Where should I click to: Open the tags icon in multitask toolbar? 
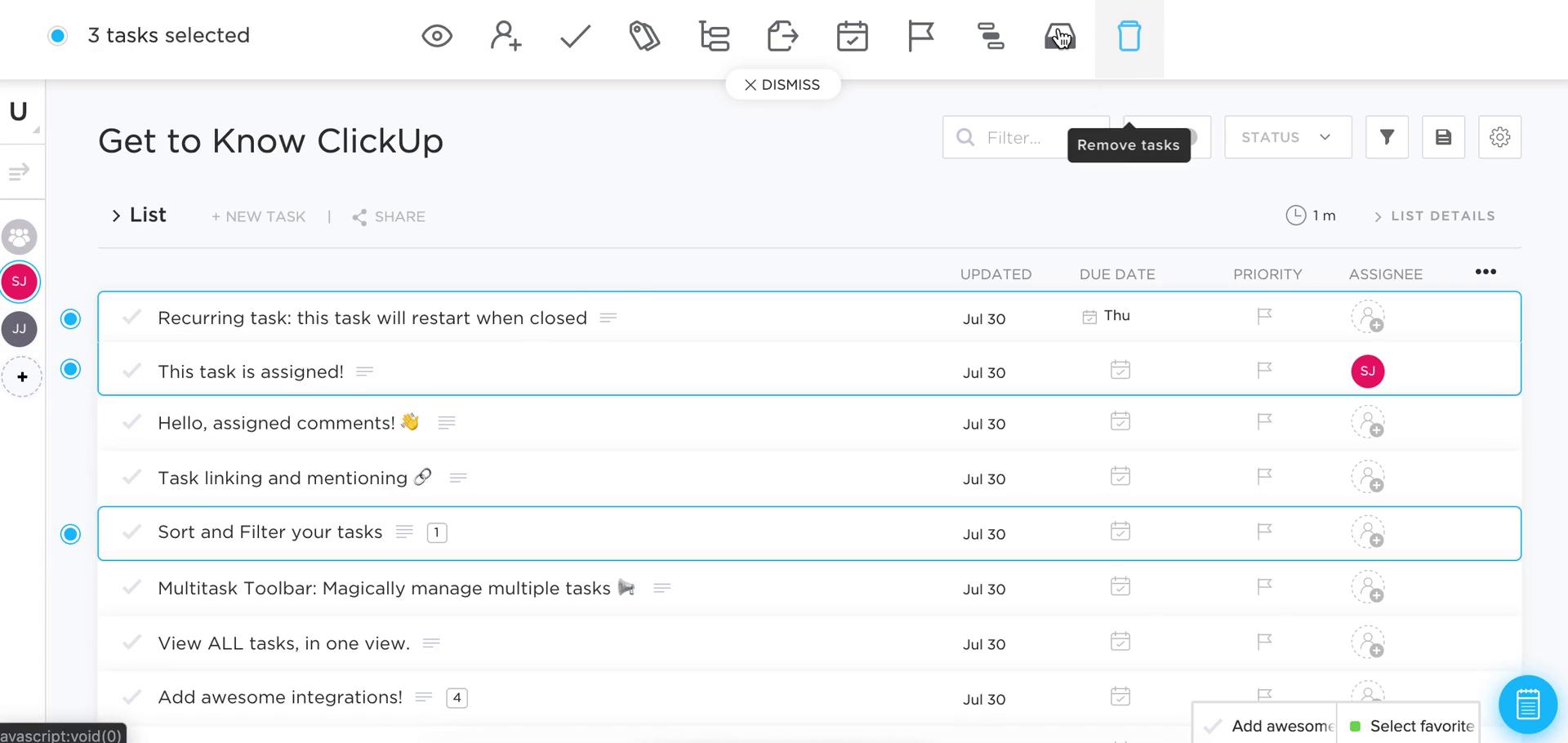point(644,36)
